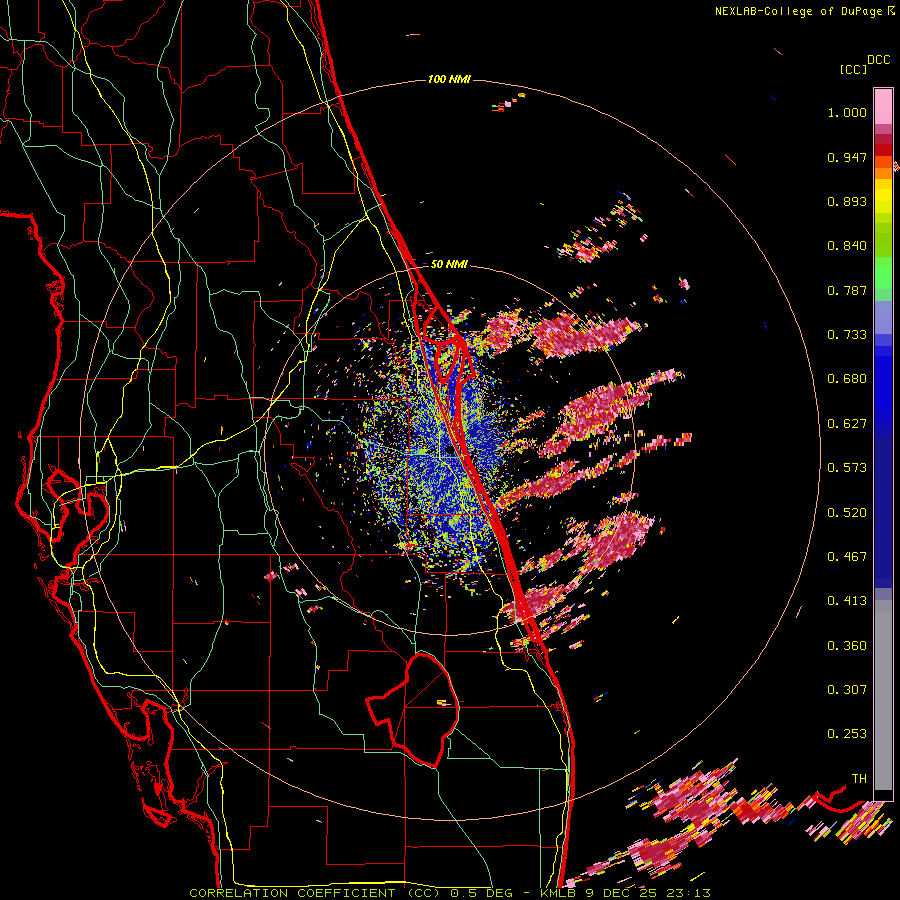This screenshot has width=900, height=900.
Task: Click the radar site marker at ring center
Action: pyautogui.click(x=449, y=451)
